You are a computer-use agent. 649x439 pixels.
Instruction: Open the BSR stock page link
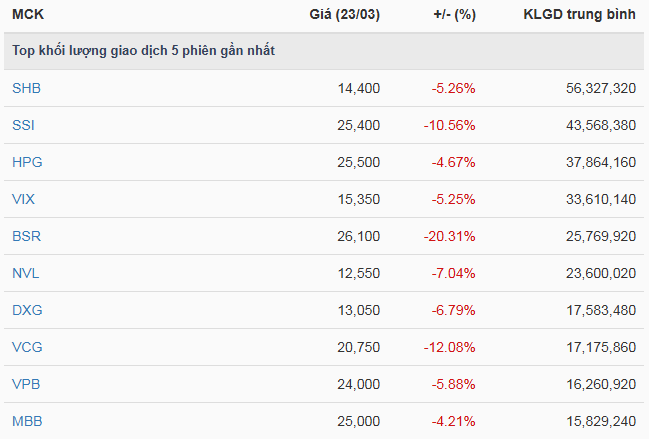26,236
